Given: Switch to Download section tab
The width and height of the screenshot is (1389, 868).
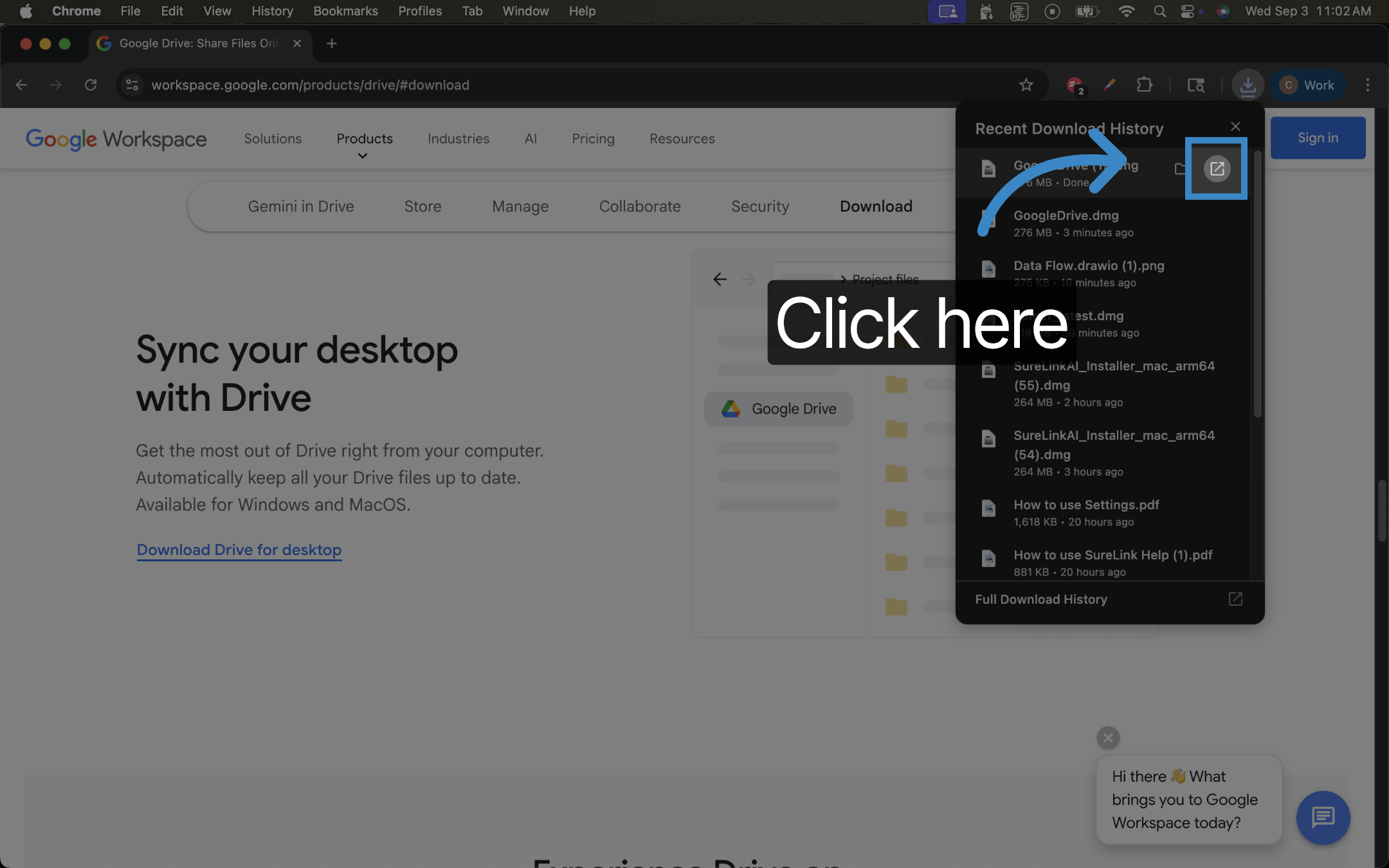Looking at the screenshot, I should coord(876,206).
